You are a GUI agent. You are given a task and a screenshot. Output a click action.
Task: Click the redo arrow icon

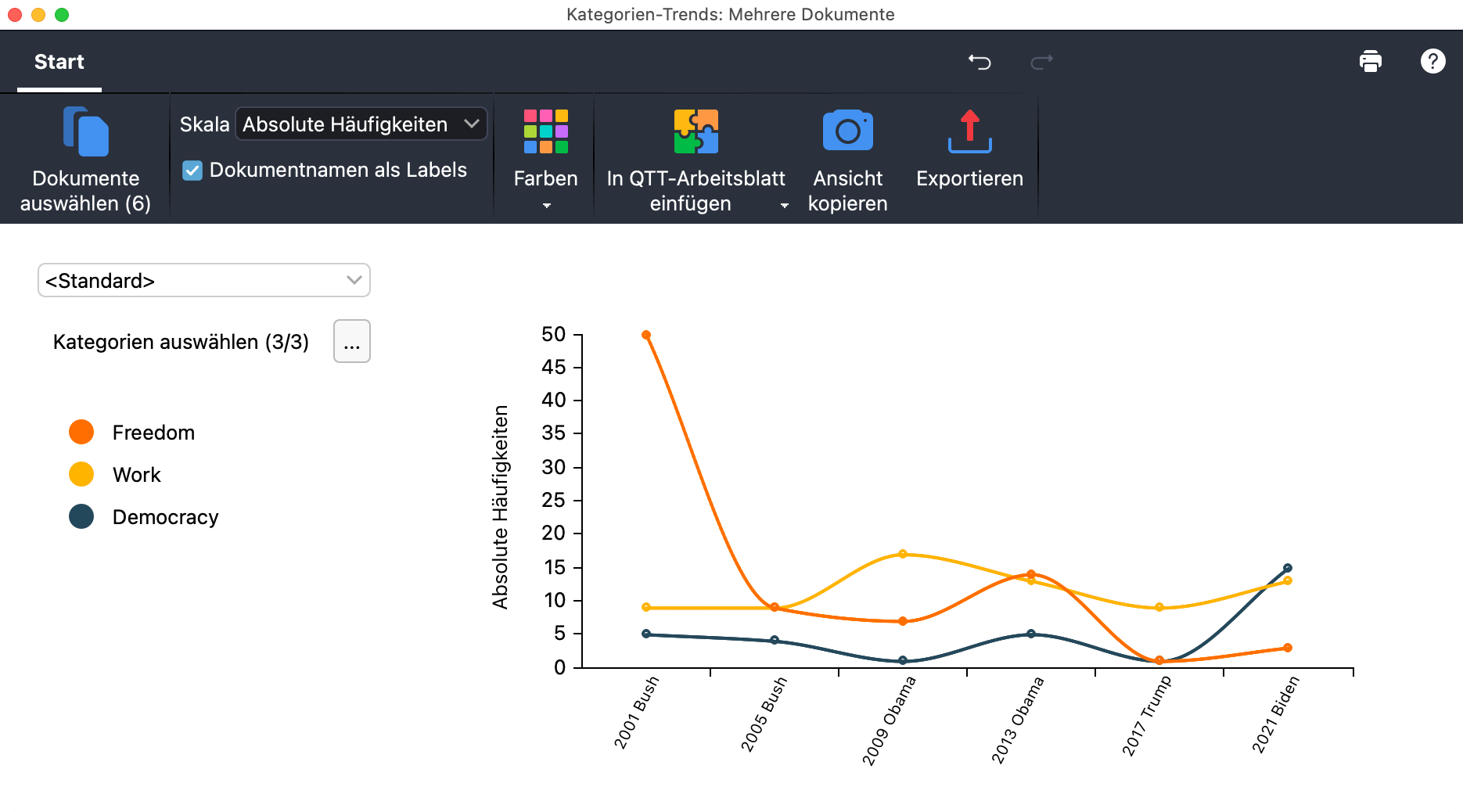tap(1041, 62)
